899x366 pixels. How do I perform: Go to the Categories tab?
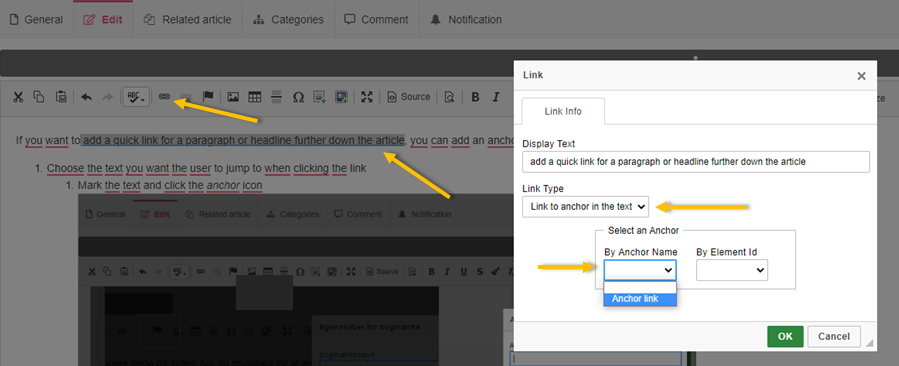pos(288,20)
